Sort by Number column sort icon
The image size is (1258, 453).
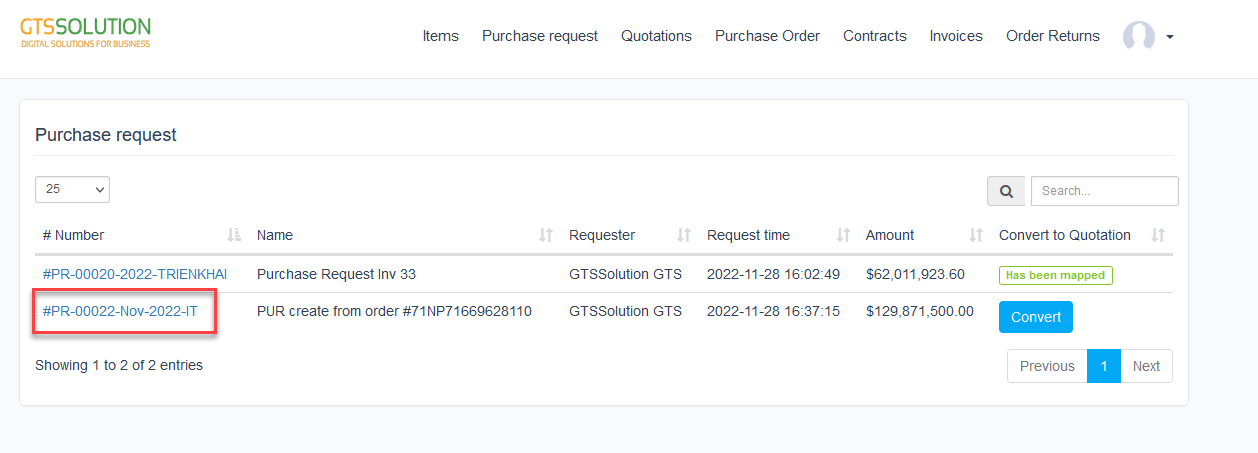point(234,235)
